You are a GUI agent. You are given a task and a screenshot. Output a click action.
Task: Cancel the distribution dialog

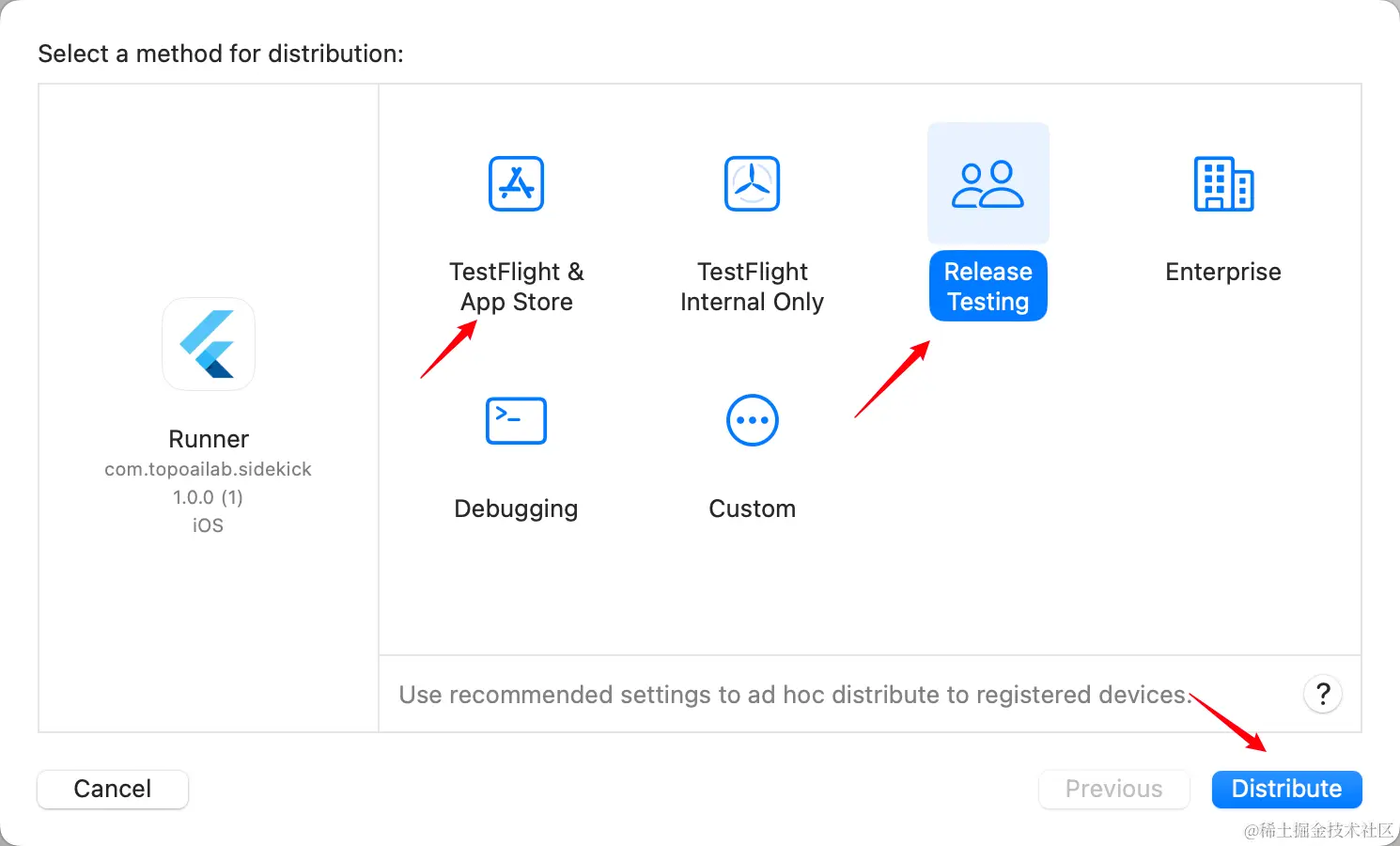pos(113,789)
